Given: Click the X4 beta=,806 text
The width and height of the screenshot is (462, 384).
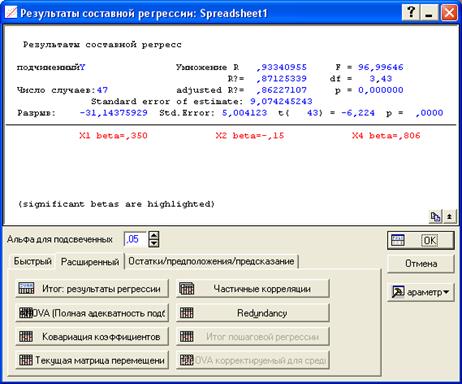Looking at the screenshot, I should tap(386, 136).
